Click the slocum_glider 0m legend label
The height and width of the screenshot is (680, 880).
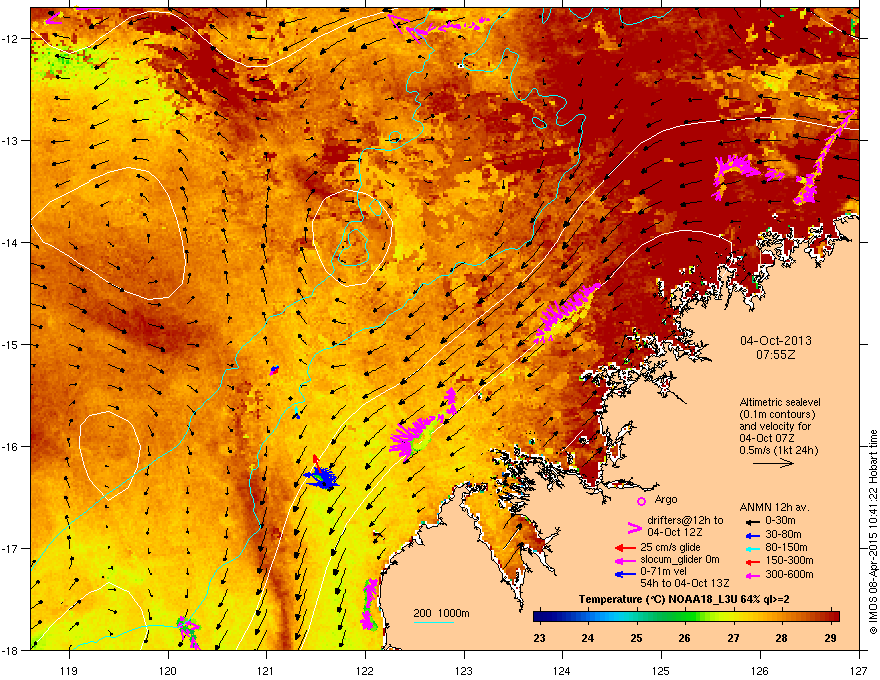click(680, 560)
